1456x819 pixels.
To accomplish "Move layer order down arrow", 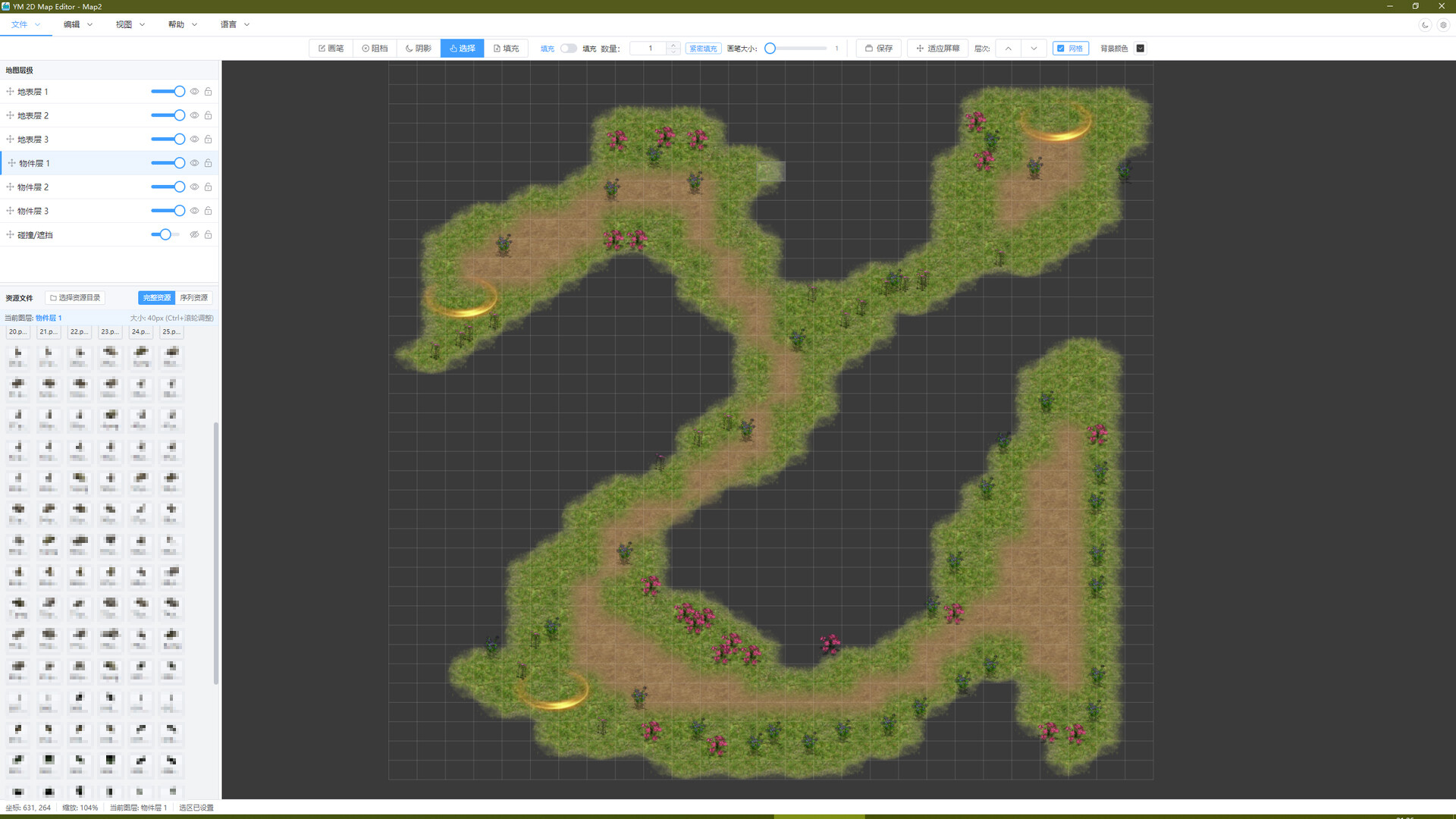I will [x=1034, y=49].
